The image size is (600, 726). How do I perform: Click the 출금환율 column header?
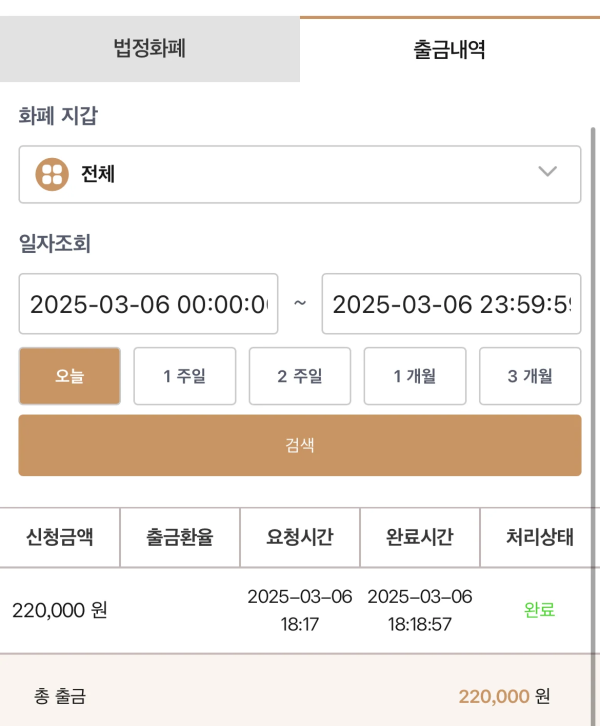(180, 537)
